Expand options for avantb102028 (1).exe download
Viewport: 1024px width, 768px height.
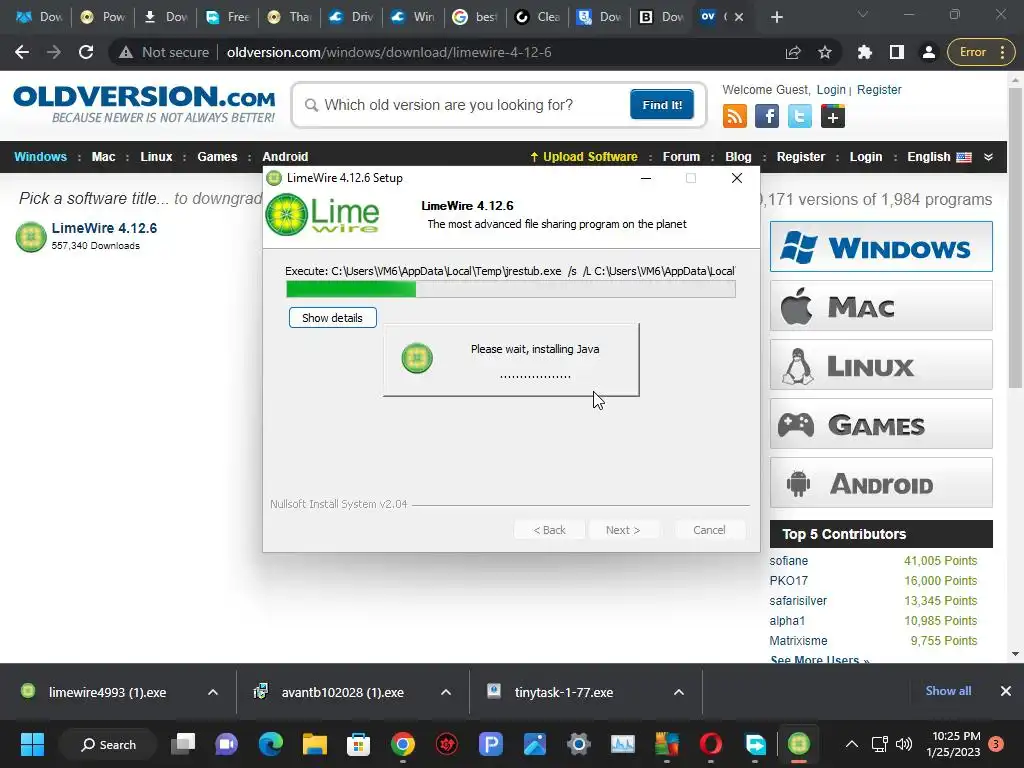[x=446, y=692]
